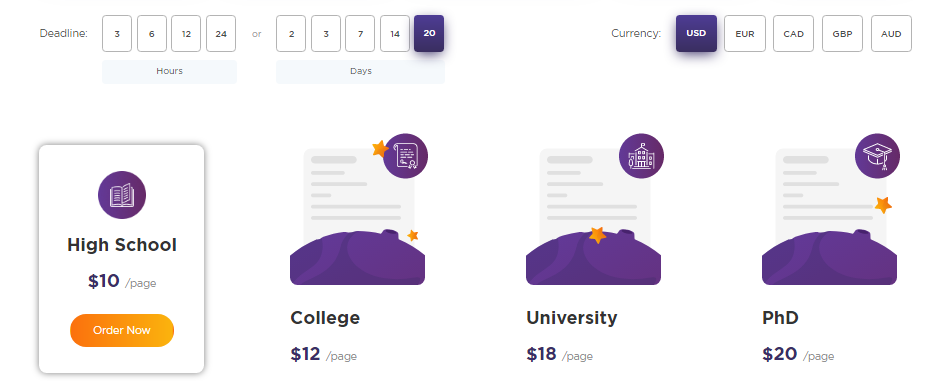
Task: Click the College card purple illustration
Action: [357, 258]
